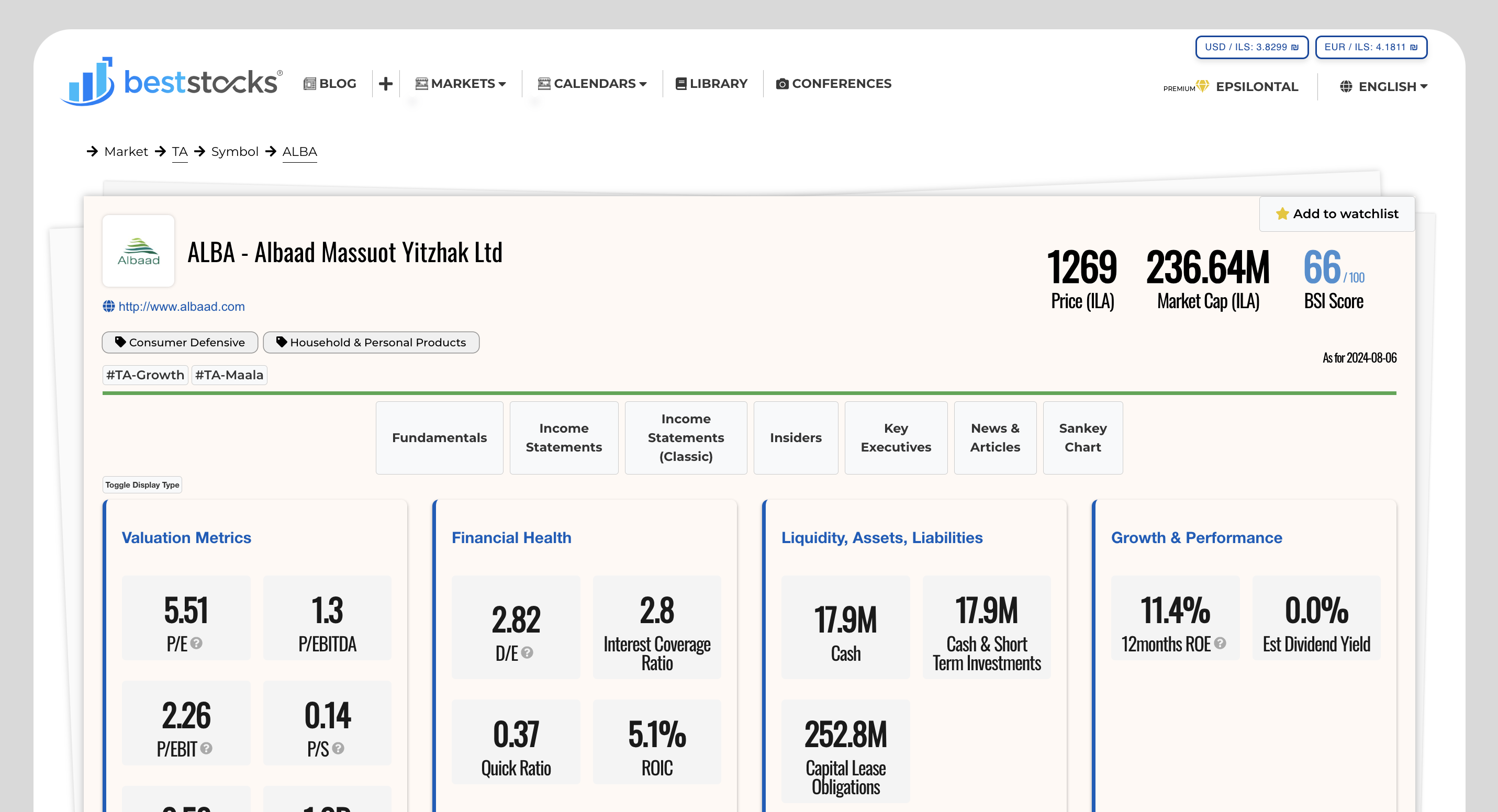Image resolution: width=1498 pixels, height=812 pixels.
Task: Click the premium diamond icon
Action: point(1203,86)
